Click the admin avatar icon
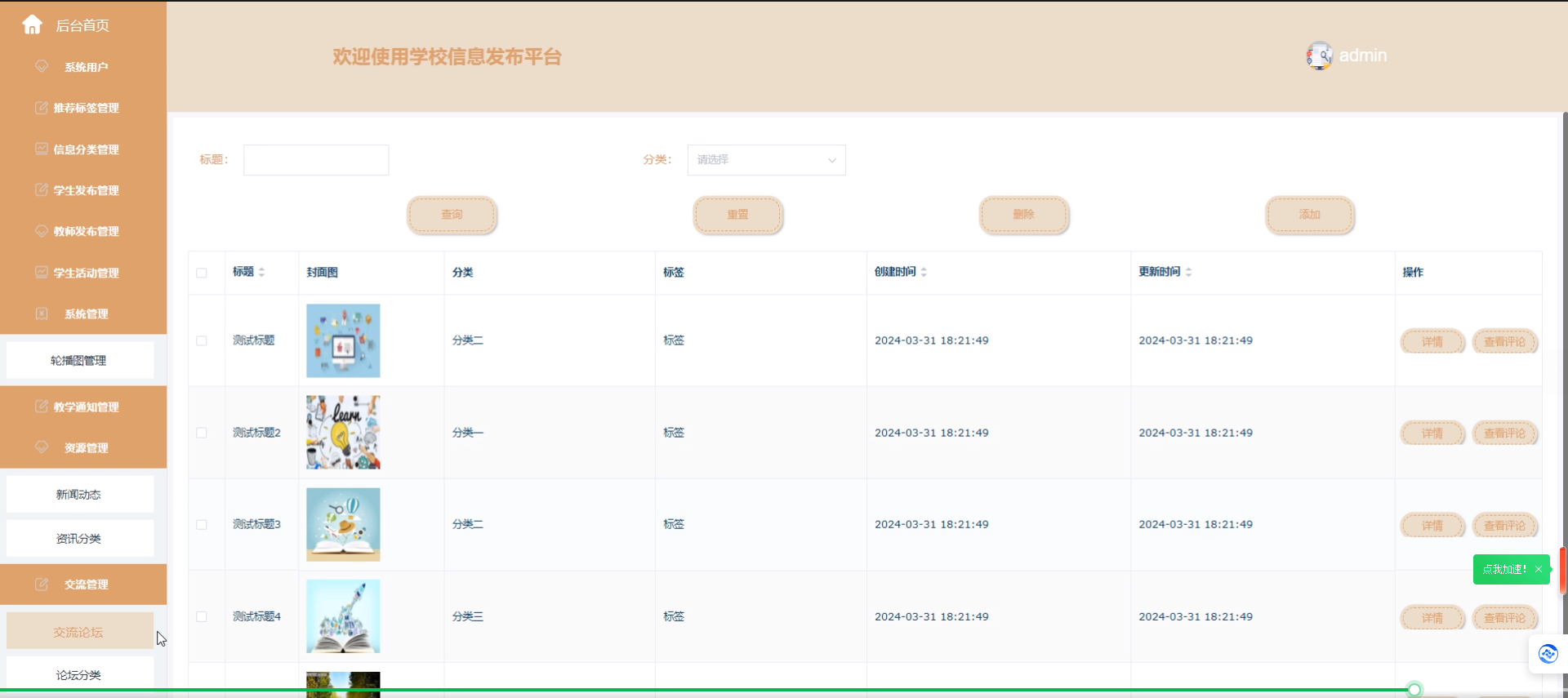1568x698 pixels. click(x=1319, y=56)
